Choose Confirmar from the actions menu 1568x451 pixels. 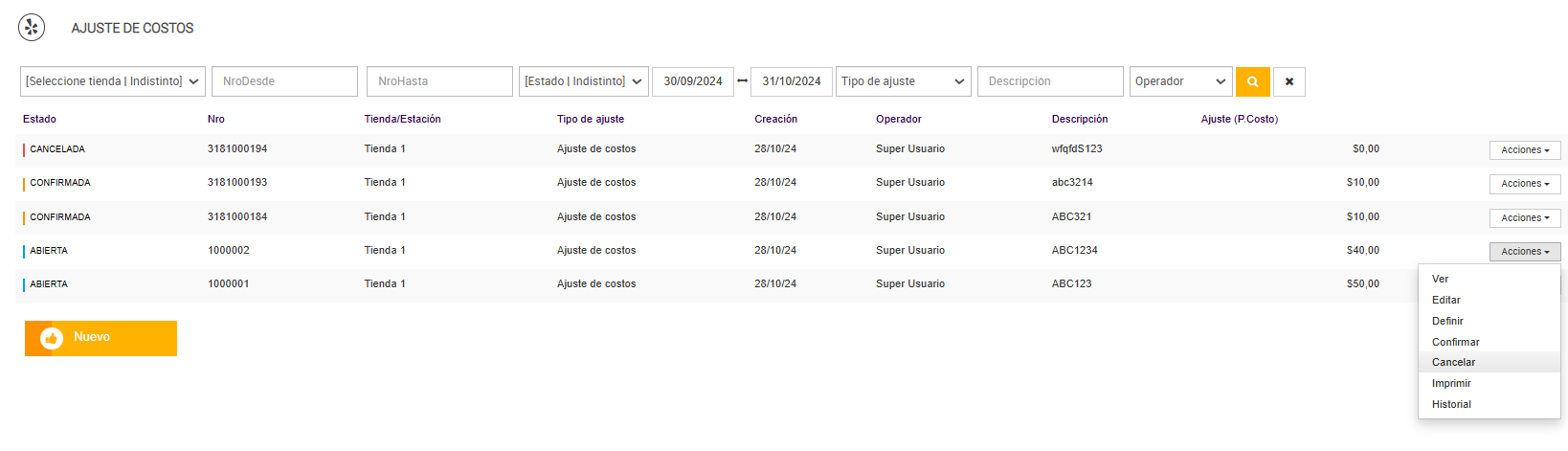pyautogui.click(x=1455, y=342)
